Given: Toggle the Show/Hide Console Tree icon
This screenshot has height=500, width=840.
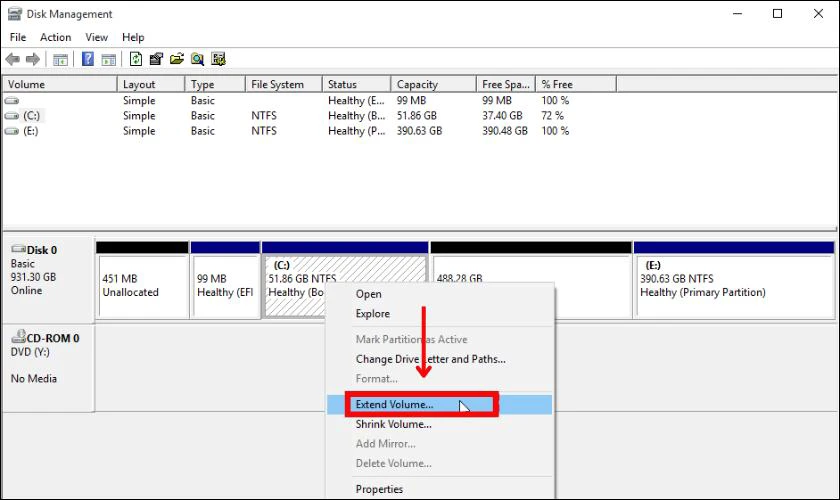Looking at the screenshot, I should click(x=60, y=59).
